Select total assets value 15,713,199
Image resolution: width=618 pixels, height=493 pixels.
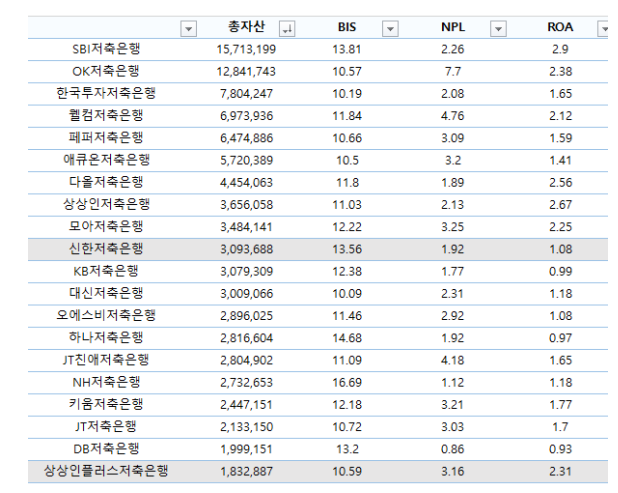(x=246, y=49)
